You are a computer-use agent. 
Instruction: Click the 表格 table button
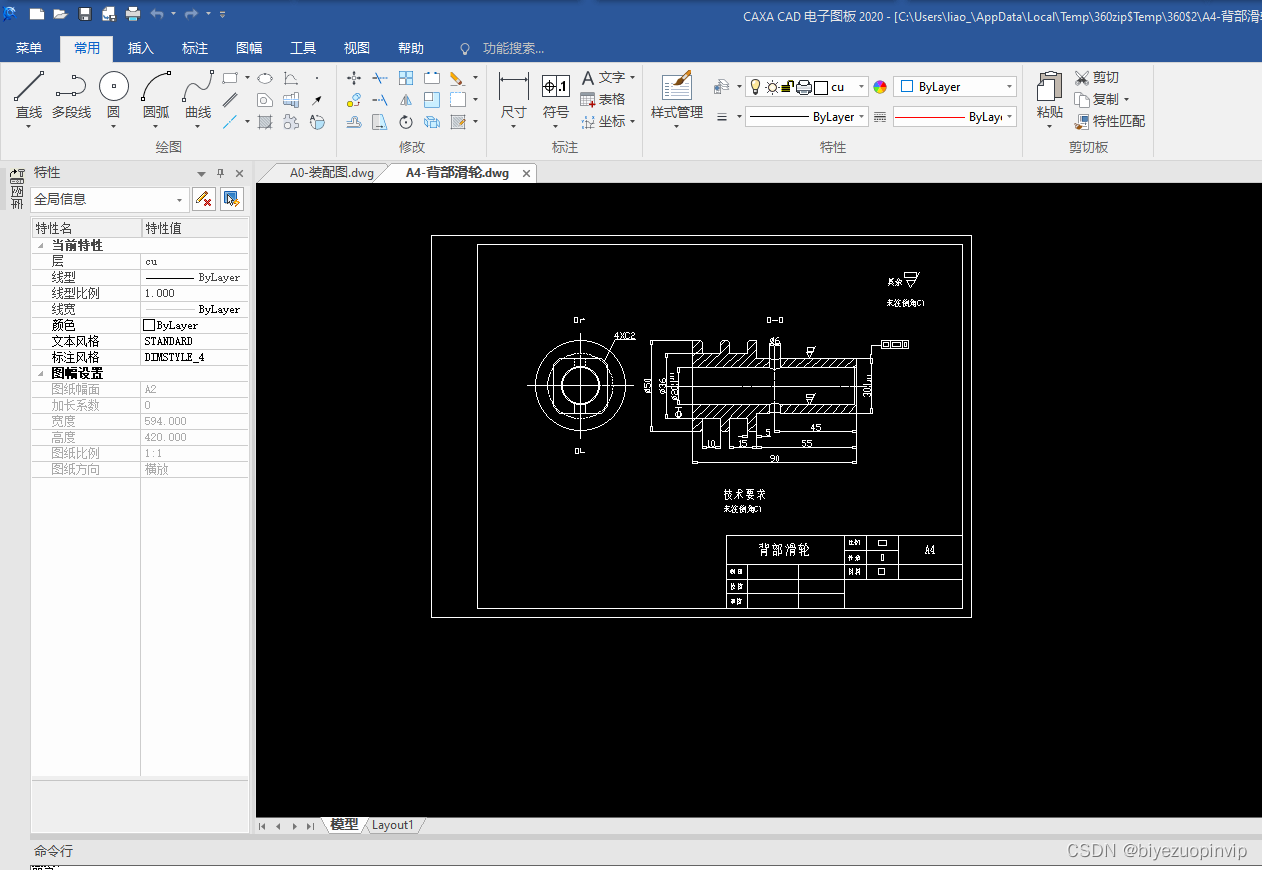(x=603, y=99)
